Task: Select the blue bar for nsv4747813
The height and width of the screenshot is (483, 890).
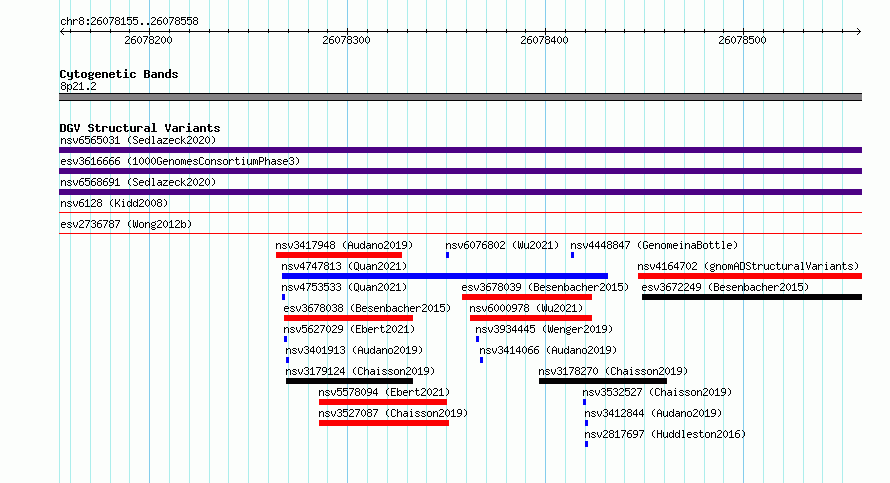Action: (444, 276)
